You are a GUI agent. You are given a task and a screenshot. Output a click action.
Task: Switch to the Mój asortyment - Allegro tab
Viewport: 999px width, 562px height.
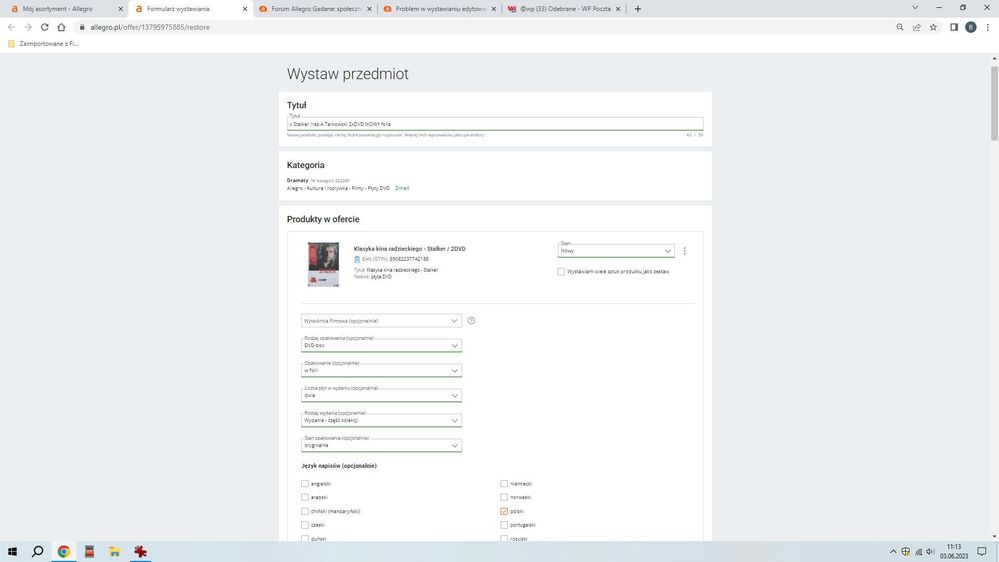pyautogui.click(x=64, y=9)
